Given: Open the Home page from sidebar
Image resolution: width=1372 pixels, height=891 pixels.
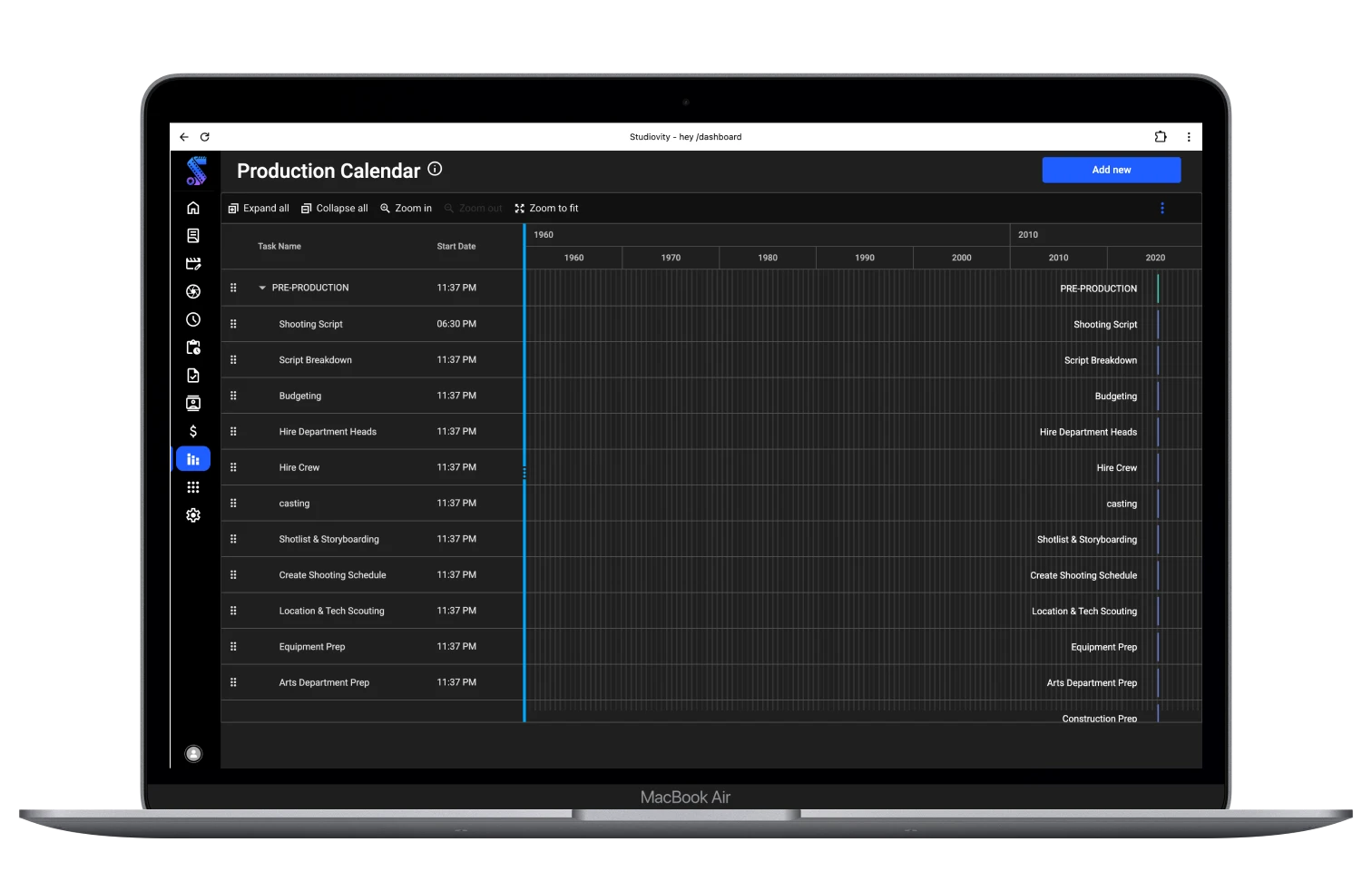Looking at the screenshot, I should [x=193, y=208].
